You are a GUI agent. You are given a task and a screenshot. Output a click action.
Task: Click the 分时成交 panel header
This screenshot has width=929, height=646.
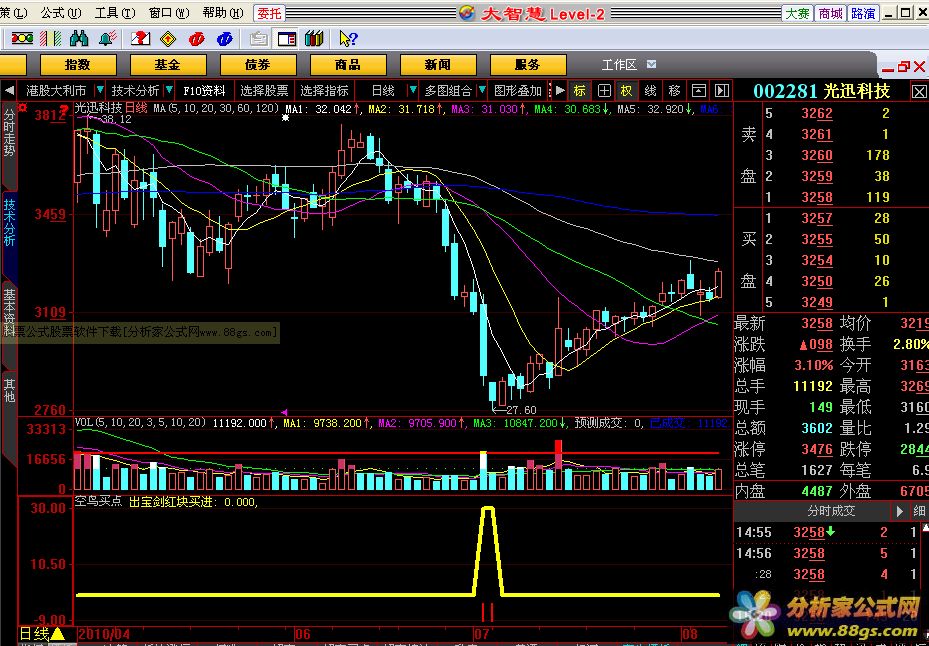(x=832, y=511)
